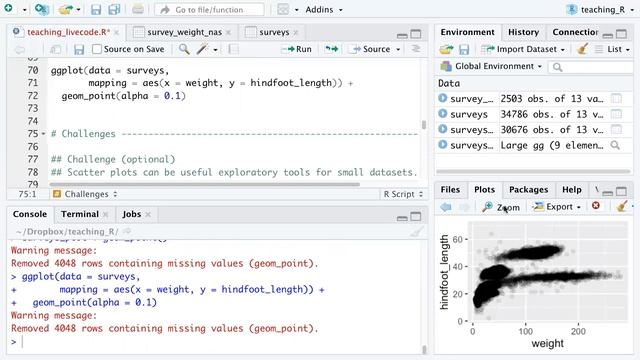Switch to the Connections tab

click(575, 32)
